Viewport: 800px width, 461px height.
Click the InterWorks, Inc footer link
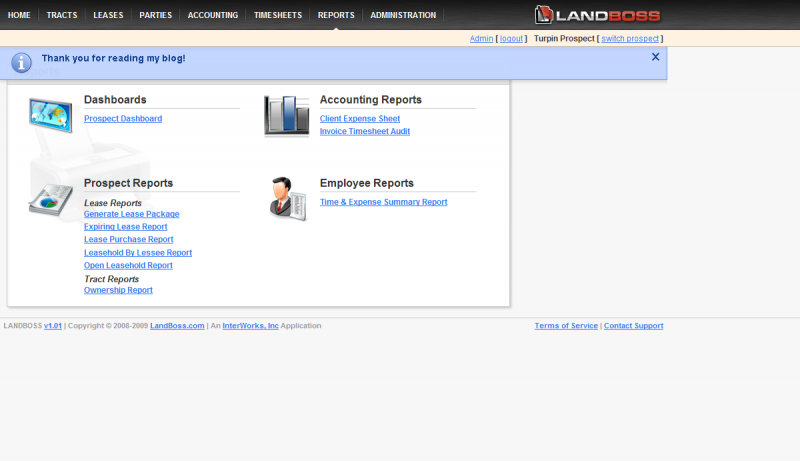tap(251, 326)
